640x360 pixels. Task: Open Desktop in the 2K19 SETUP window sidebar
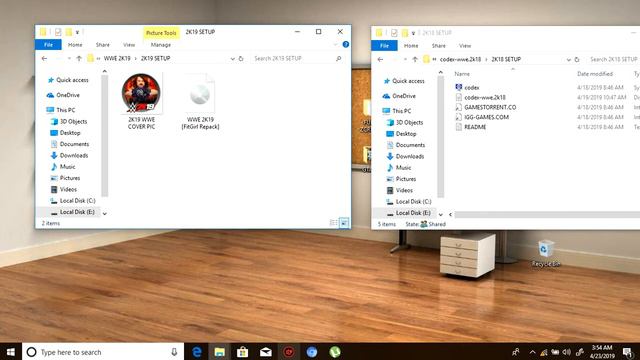click(65, 133)
